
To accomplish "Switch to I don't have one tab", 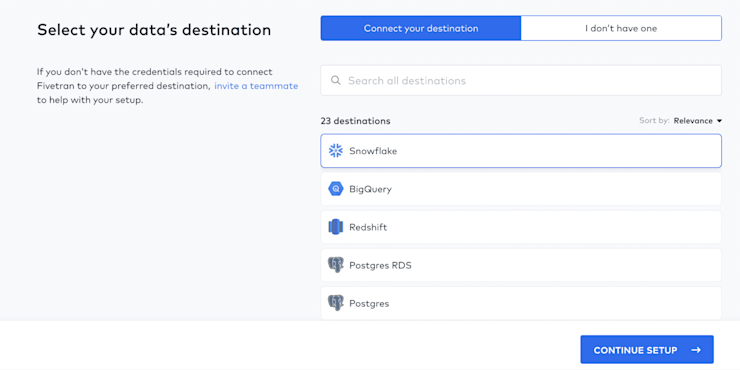I will [x=621, y=28].
